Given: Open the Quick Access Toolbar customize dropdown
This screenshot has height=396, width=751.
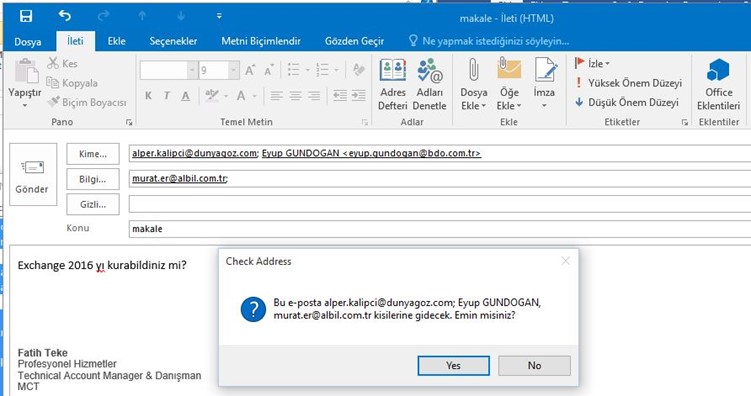Looking at the screenshot, I should click(219, 16).
